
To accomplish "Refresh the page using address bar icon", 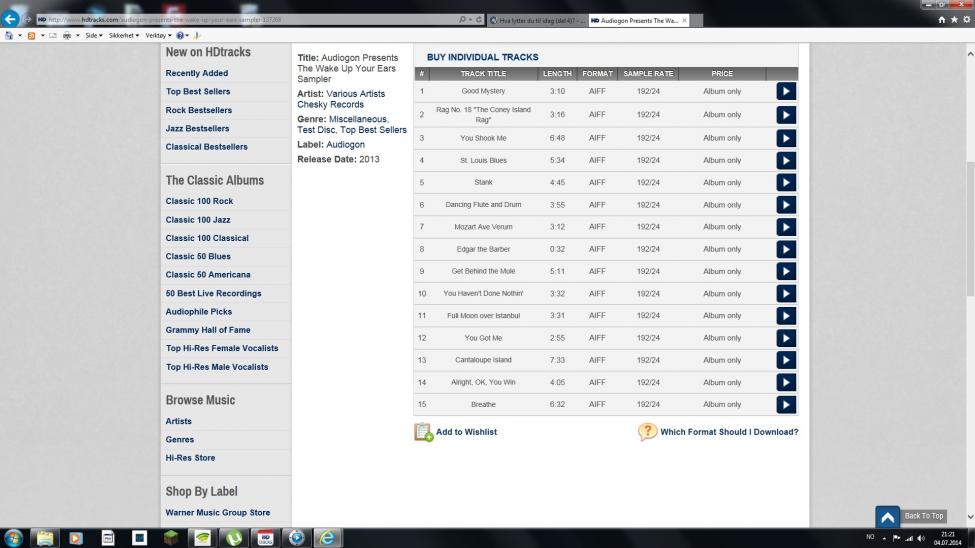I will [x=479, y=20].
